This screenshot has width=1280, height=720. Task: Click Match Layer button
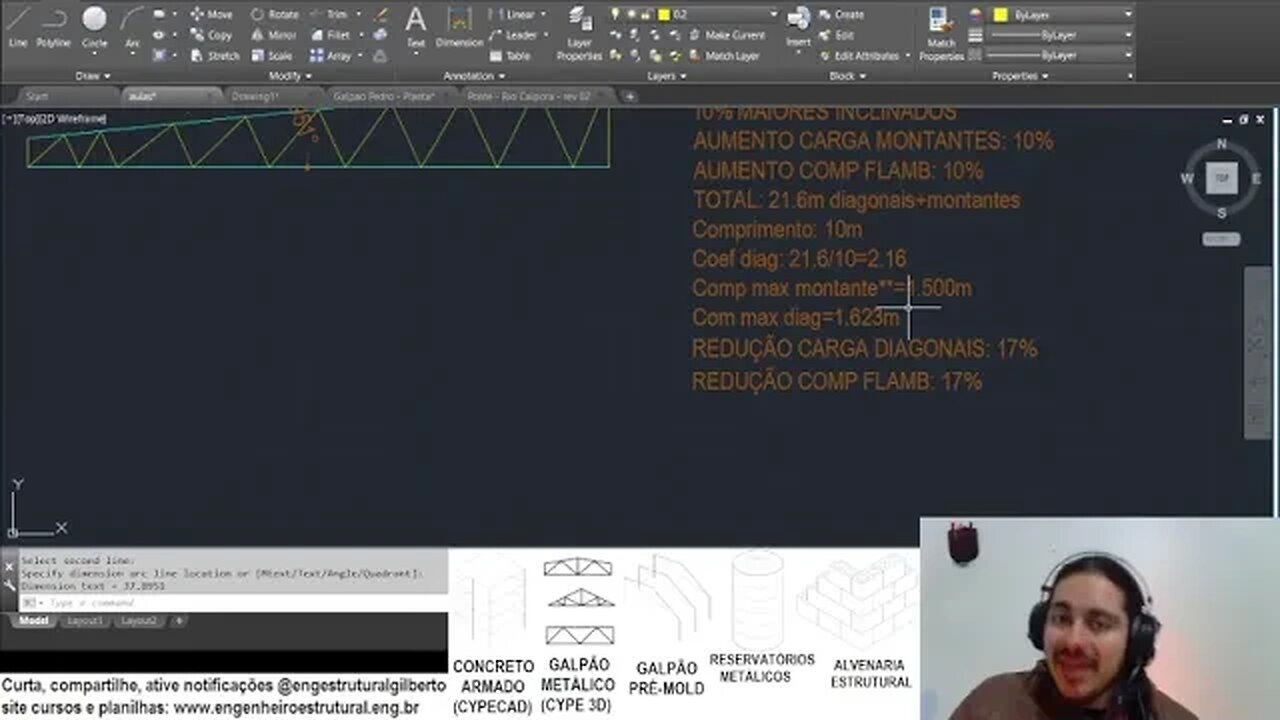pyautogui.click(x=724, y=56)
